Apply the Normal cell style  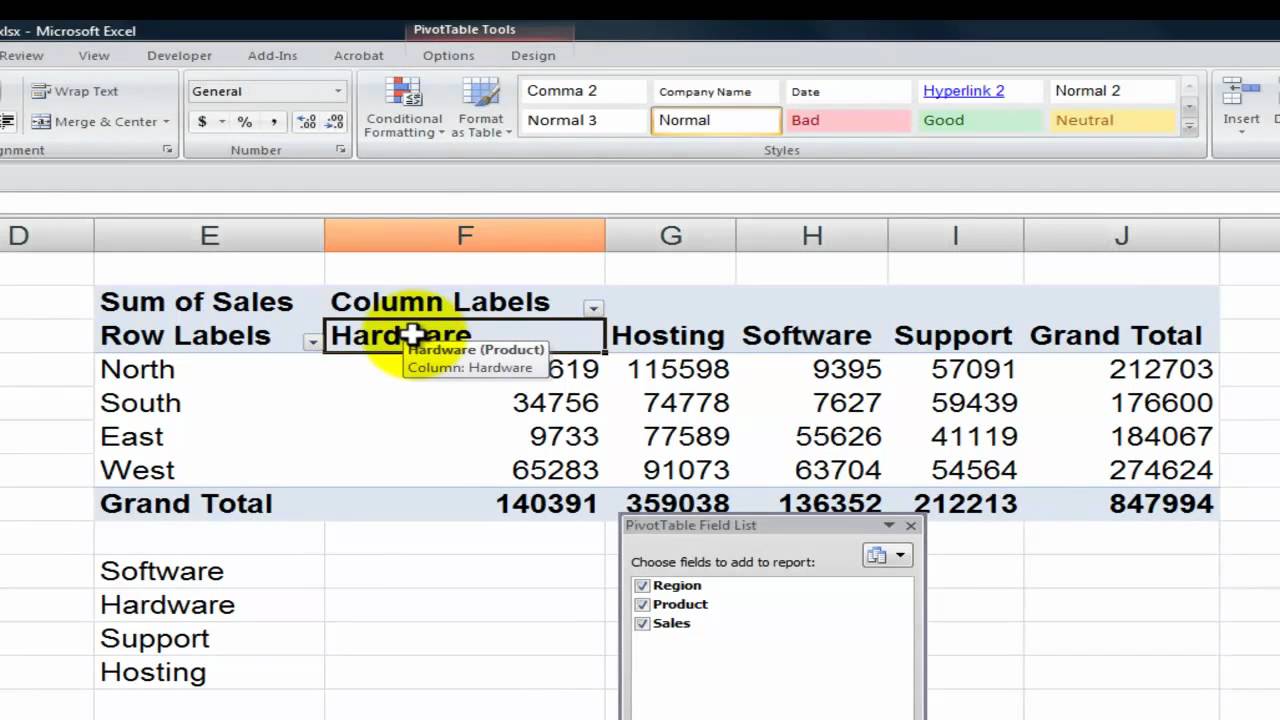pos(715,120)
